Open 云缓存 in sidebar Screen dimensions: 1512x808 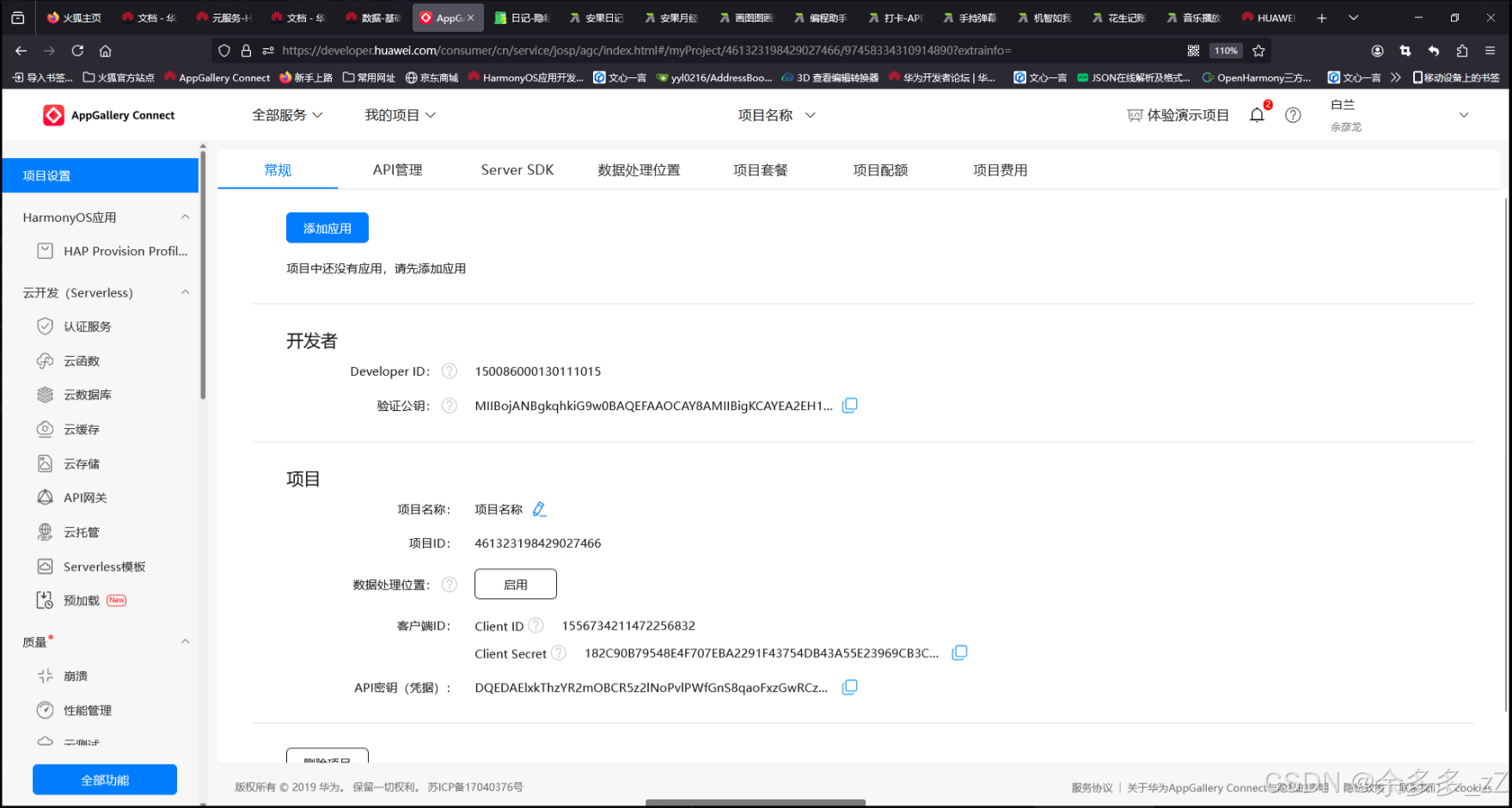82,429
